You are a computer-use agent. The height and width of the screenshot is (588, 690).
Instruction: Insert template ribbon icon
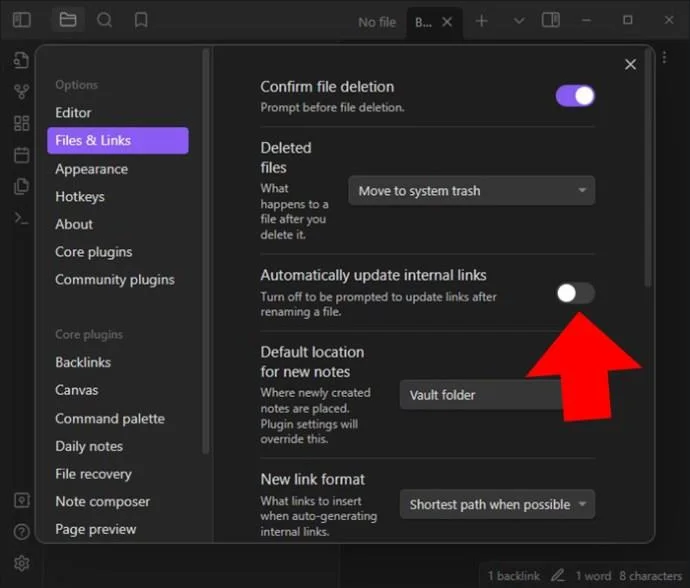21,186
